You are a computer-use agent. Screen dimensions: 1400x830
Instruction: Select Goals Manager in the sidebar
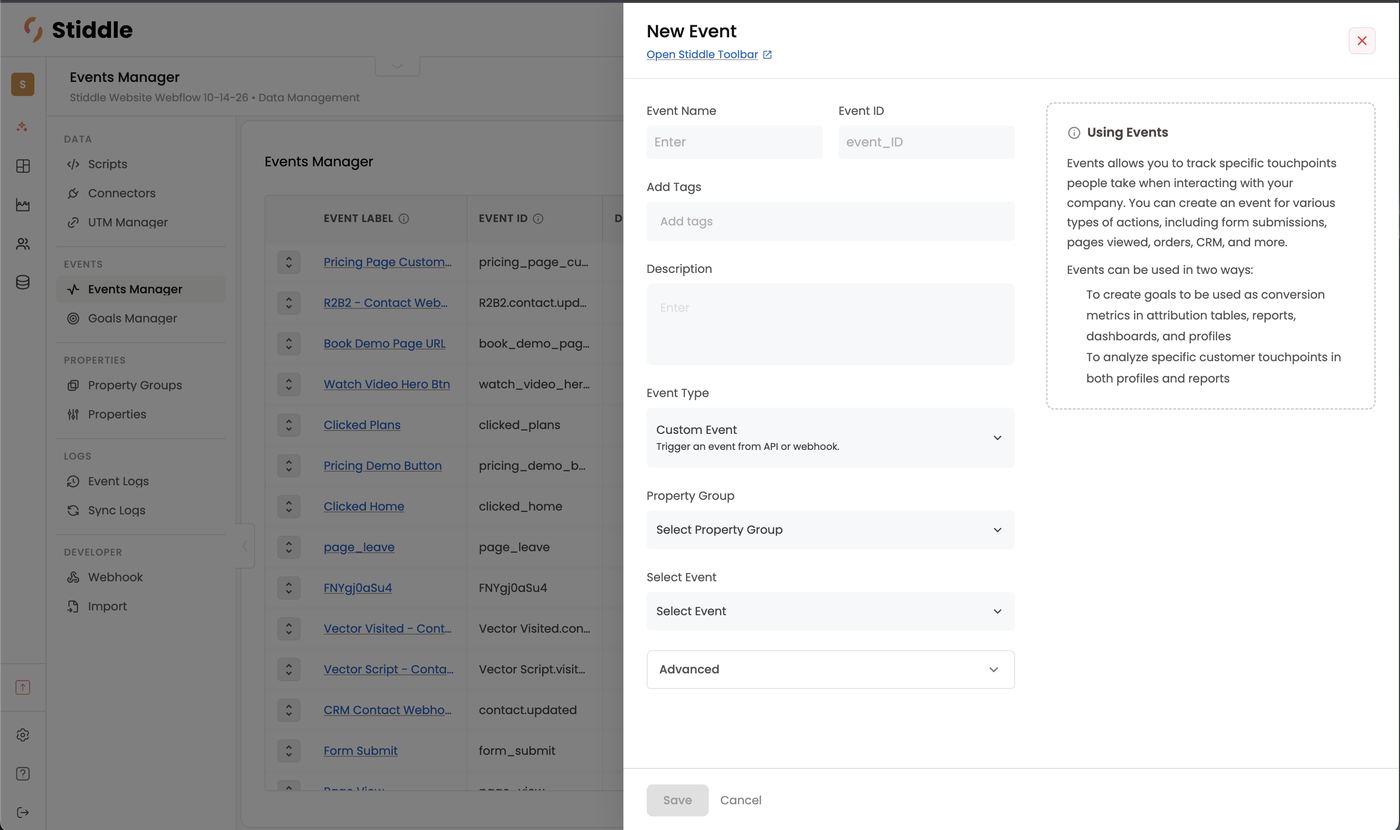132,318
